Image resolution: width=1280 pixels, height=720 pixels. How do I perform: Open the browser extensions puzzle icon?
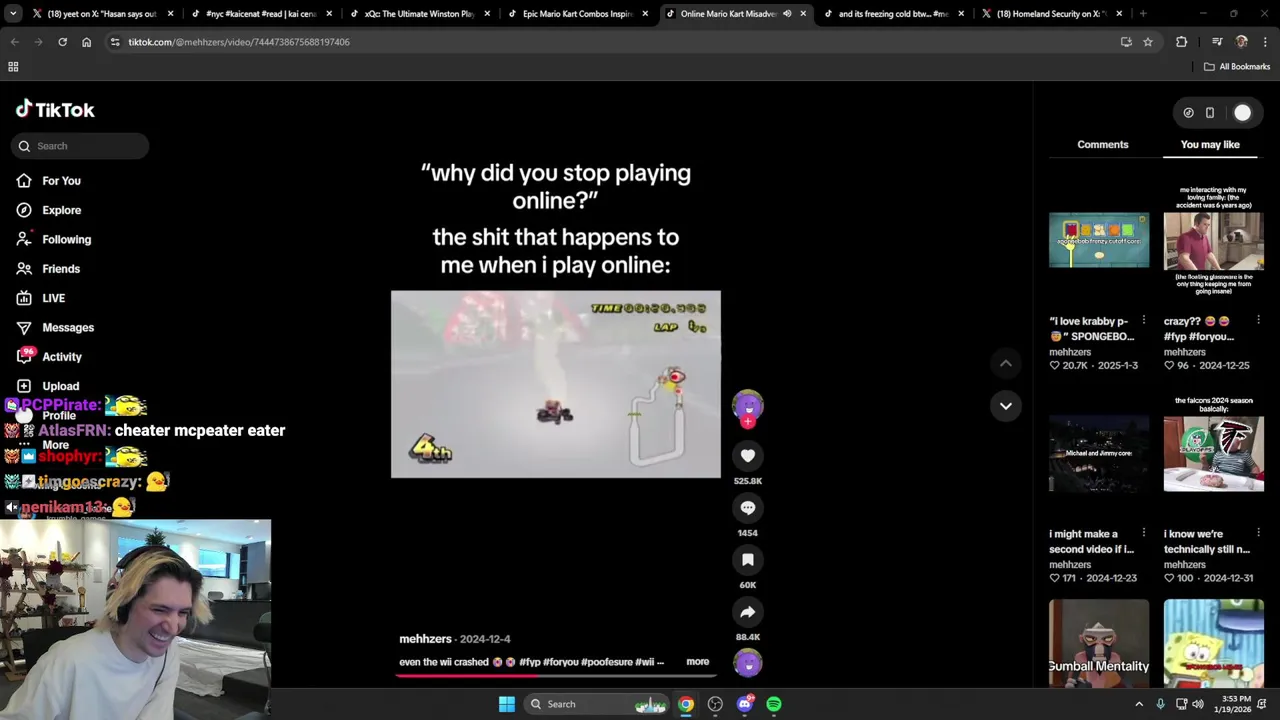[x=1181, y=42]
